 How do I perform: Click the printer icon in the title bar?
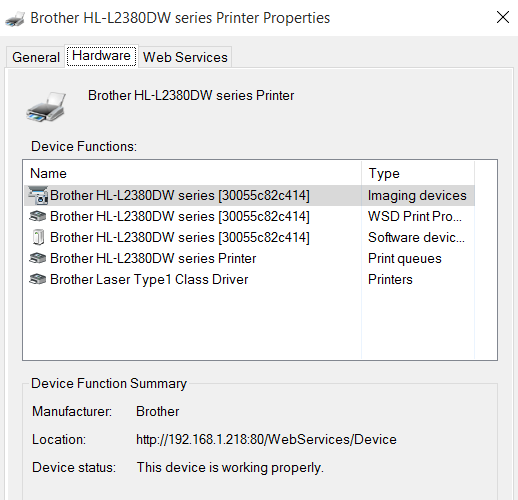tap(15, 19)
